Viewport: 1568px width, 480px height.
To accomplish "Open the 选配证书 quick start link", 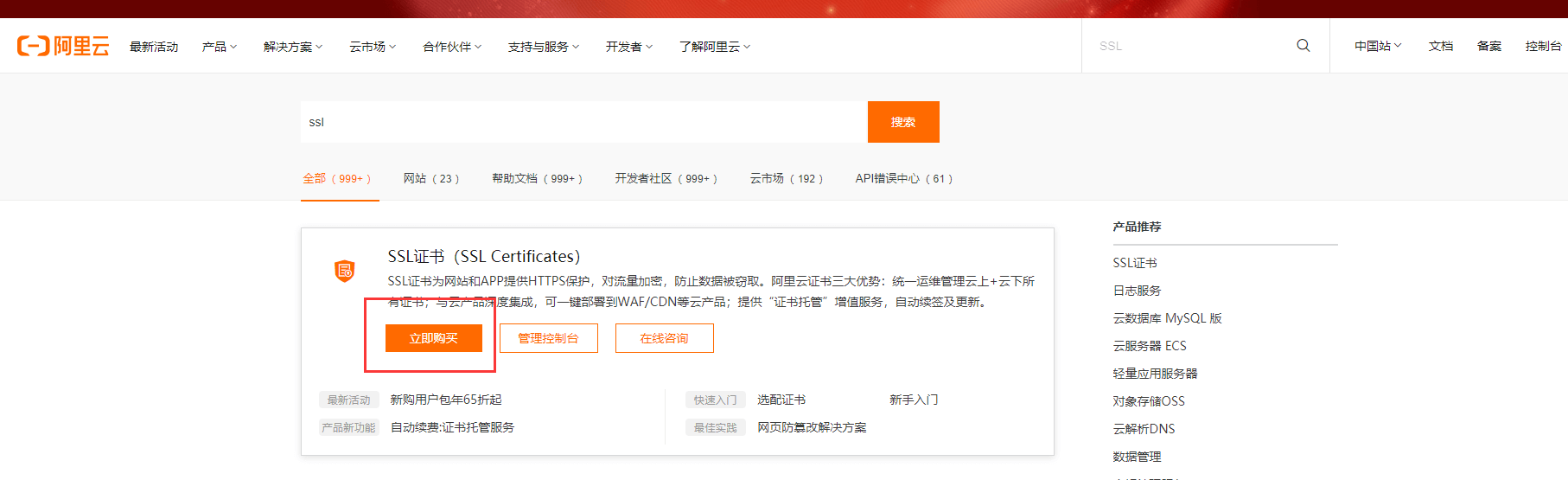I will [781, 400].
